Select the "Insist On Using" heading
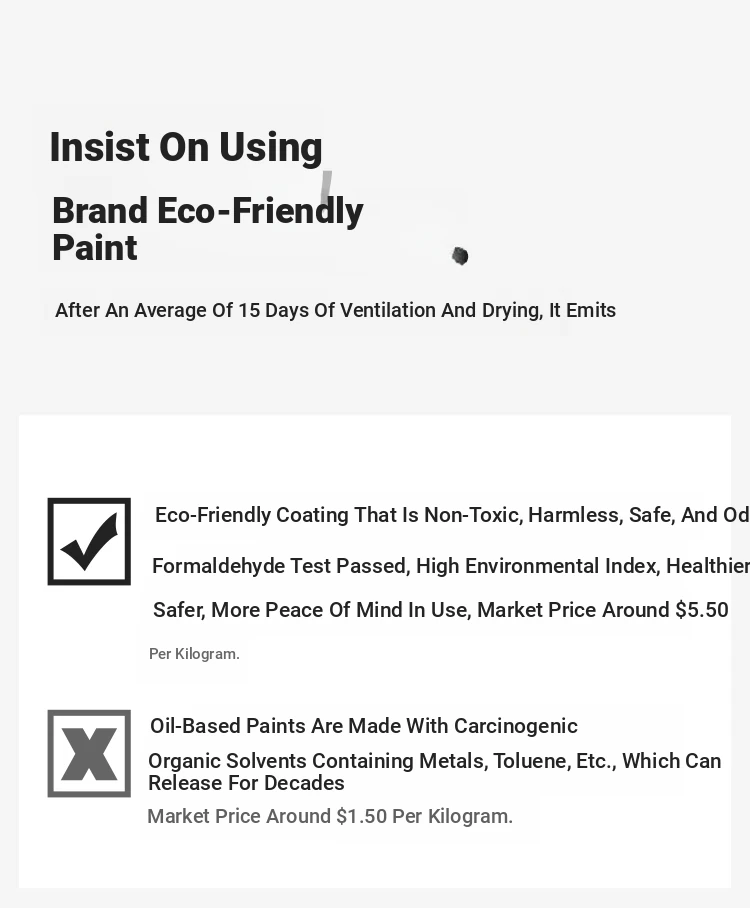This screenshot has height=908, width=750. (x=186, y=147)
